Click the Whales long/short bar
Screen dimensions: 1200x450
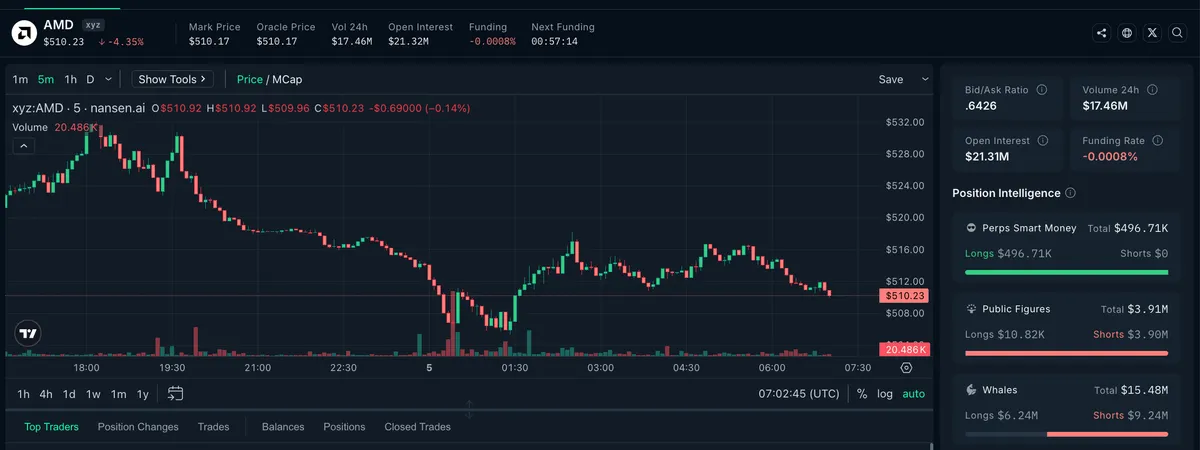1066,434
